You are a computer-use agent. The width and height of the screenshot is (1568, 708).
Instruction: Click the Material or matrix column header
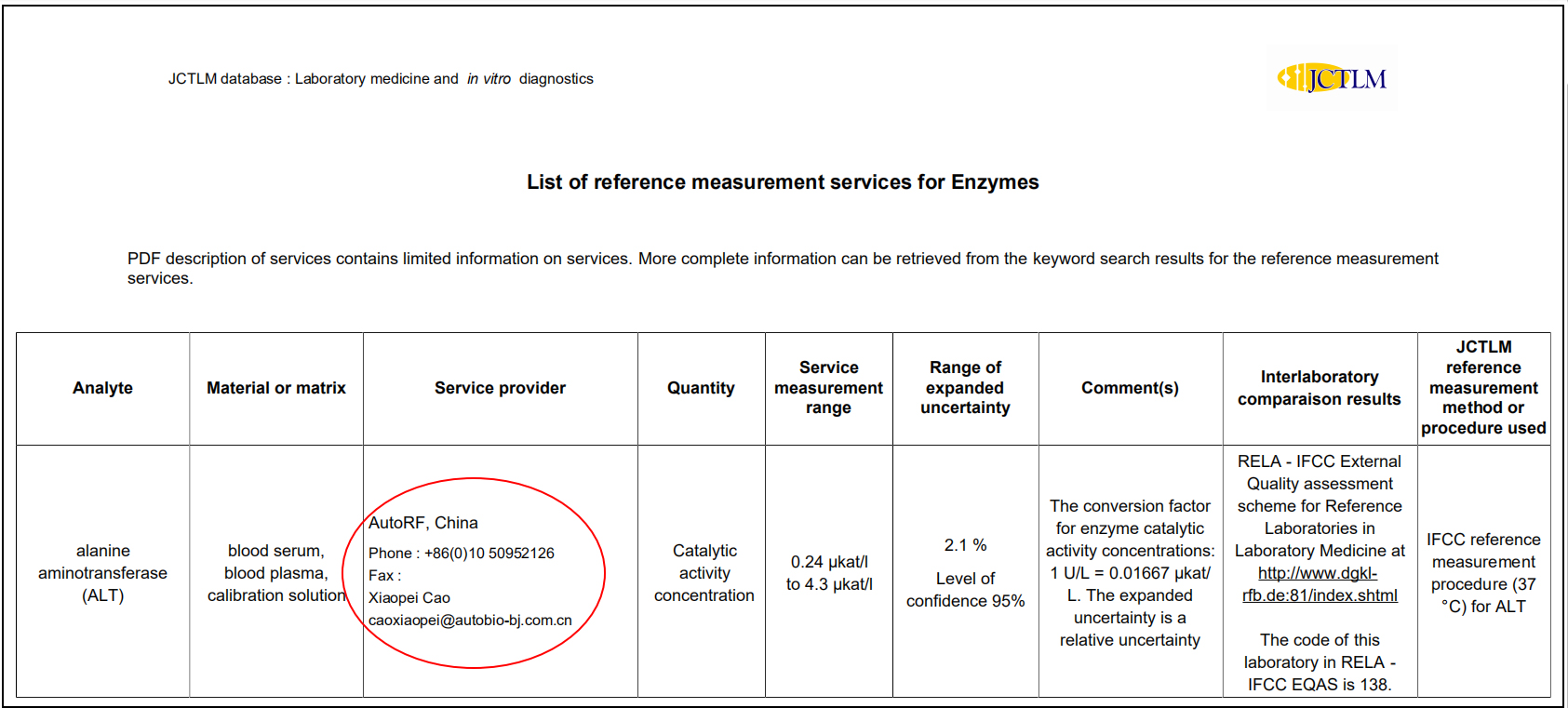click(x=275, y=388)
